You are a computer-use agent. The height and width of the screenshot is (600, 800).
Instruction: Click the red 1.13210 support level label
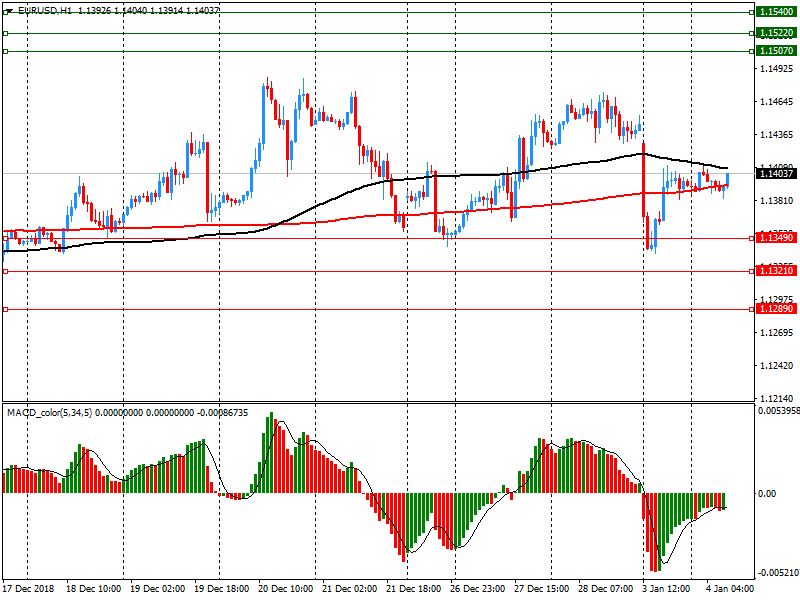tap(776, 271)
